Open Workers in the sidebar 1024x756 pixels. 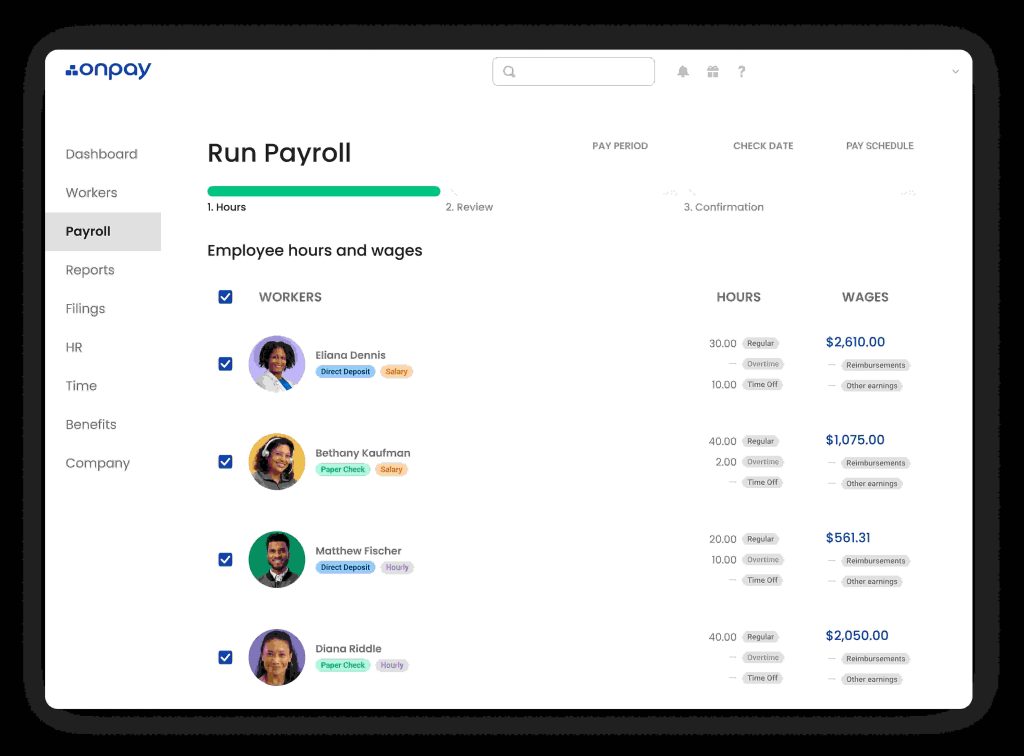click(91, 193)
